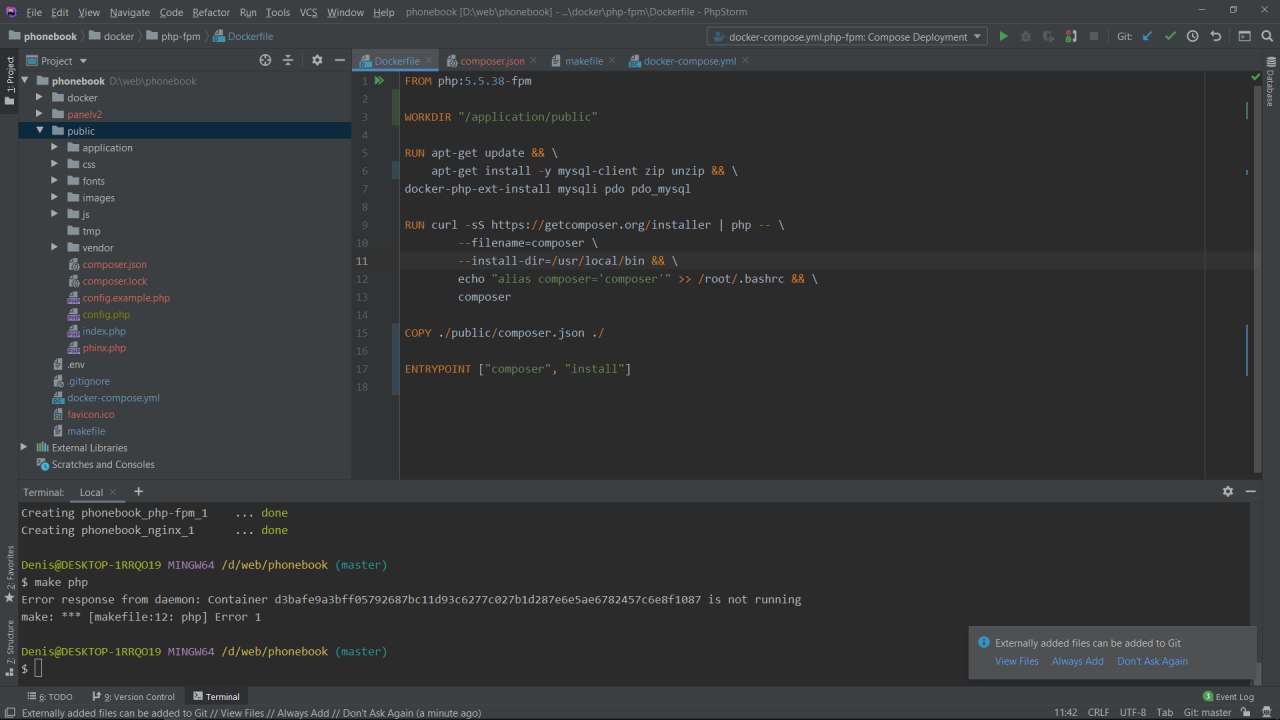Expand the docker folder
Image resolution: width=1280 pixels, height=720 pixels.
click(x=39, y=97)
